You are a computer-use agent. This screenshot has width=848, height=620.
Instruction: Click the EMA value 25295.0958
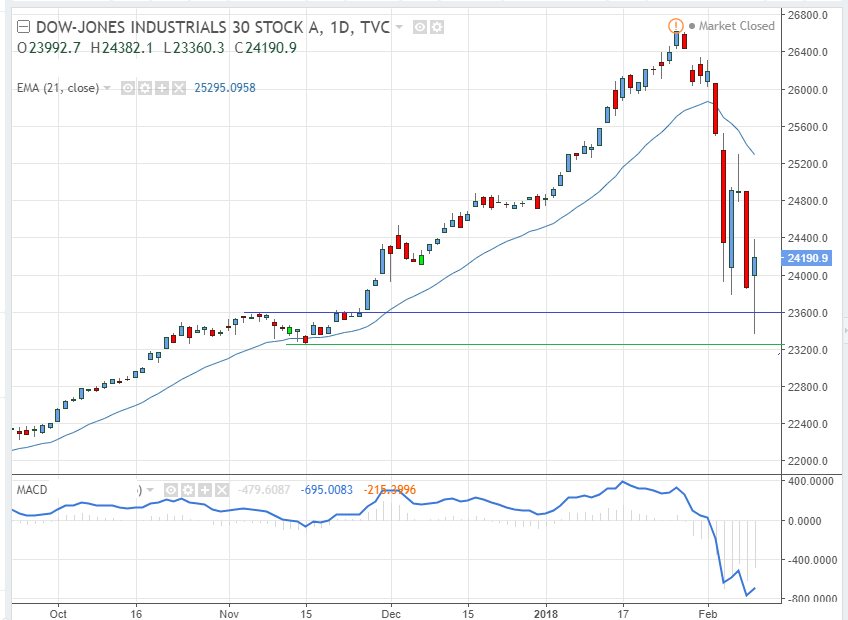225,88
